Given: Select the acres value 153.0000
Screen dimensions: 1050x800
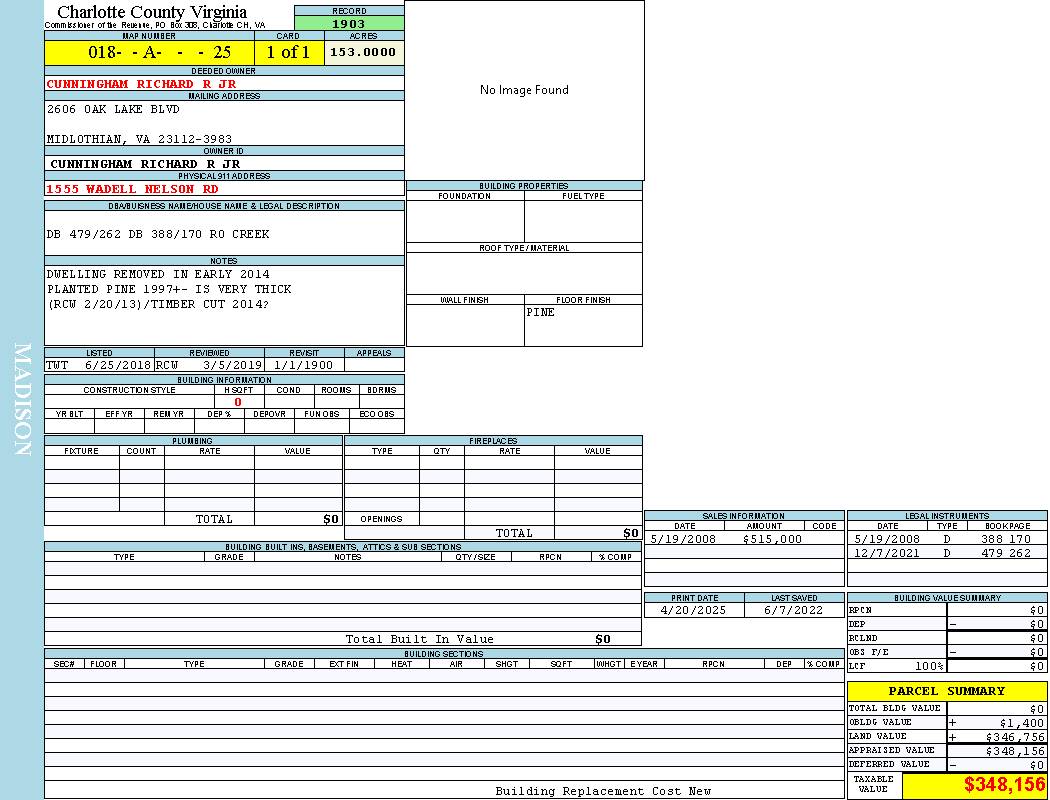Looking at the screenshot, I should (x=363, y=52).
